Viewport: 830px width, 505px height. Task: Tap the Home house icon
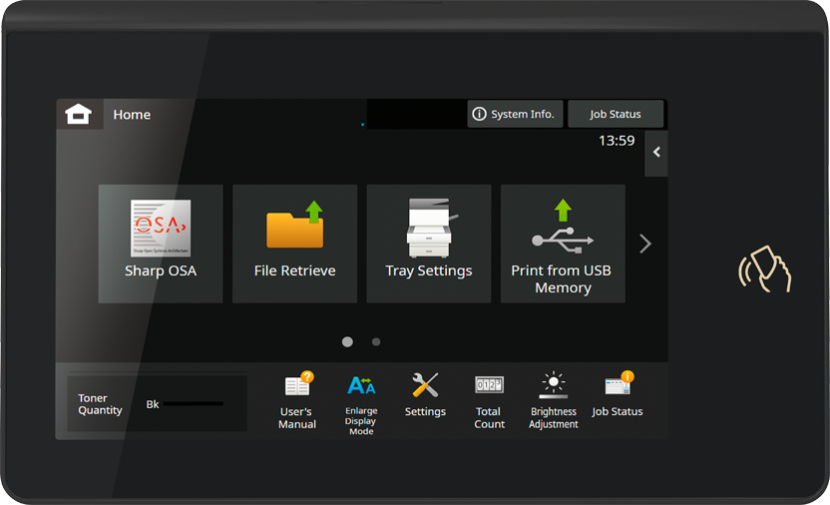pos(78,114)
